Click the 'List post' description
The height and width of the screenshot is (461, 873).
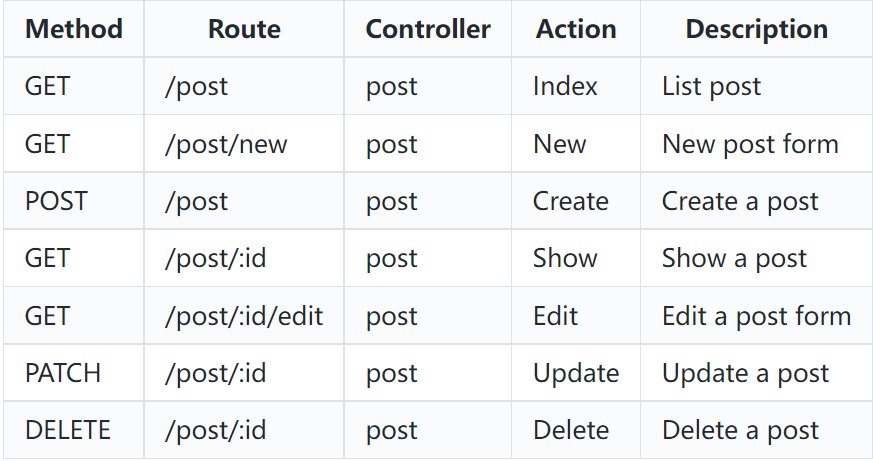pos(711,86)
